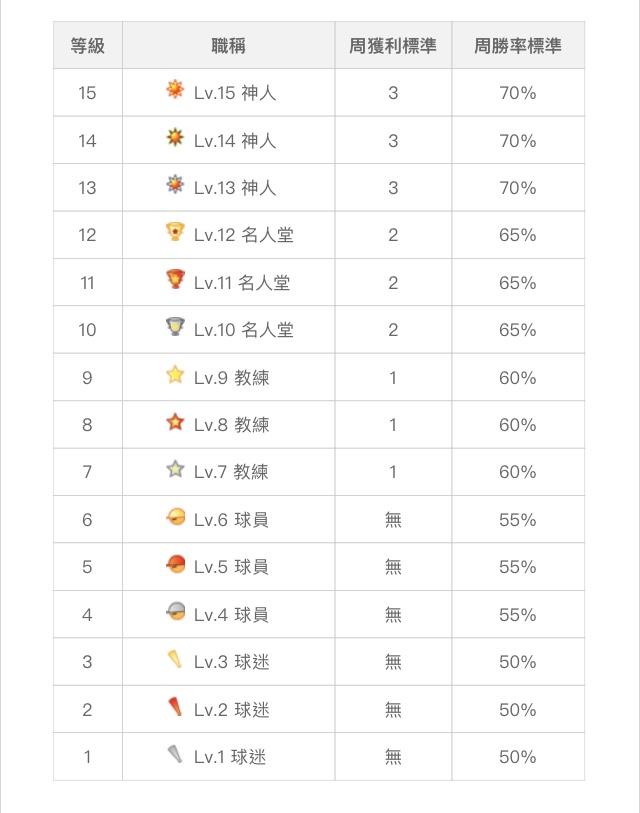Click the Lv.9 教練 yellow star icon
Viewport: 640px width, 813px height.
point(175,374)
